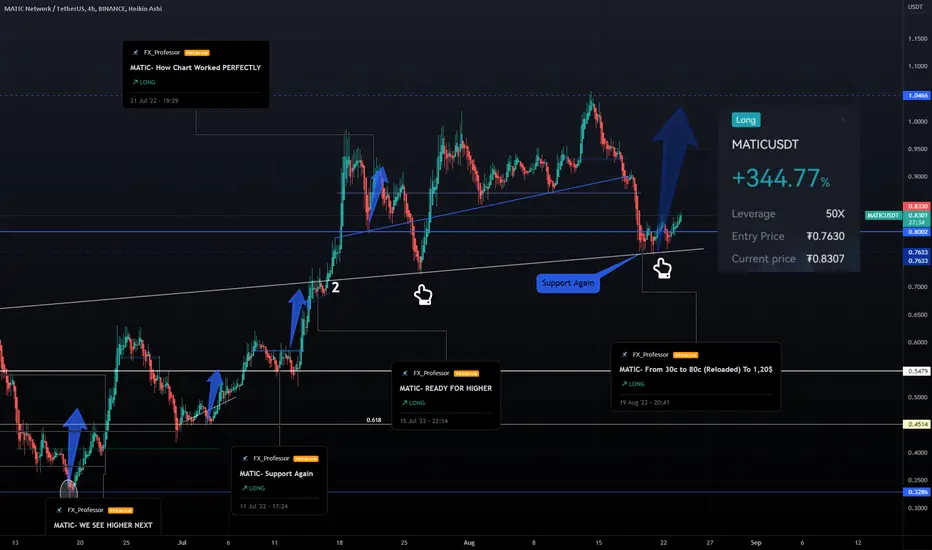
Task: Click the 'MATICUSDT' heading in the position card
Action: click(765, 144)
